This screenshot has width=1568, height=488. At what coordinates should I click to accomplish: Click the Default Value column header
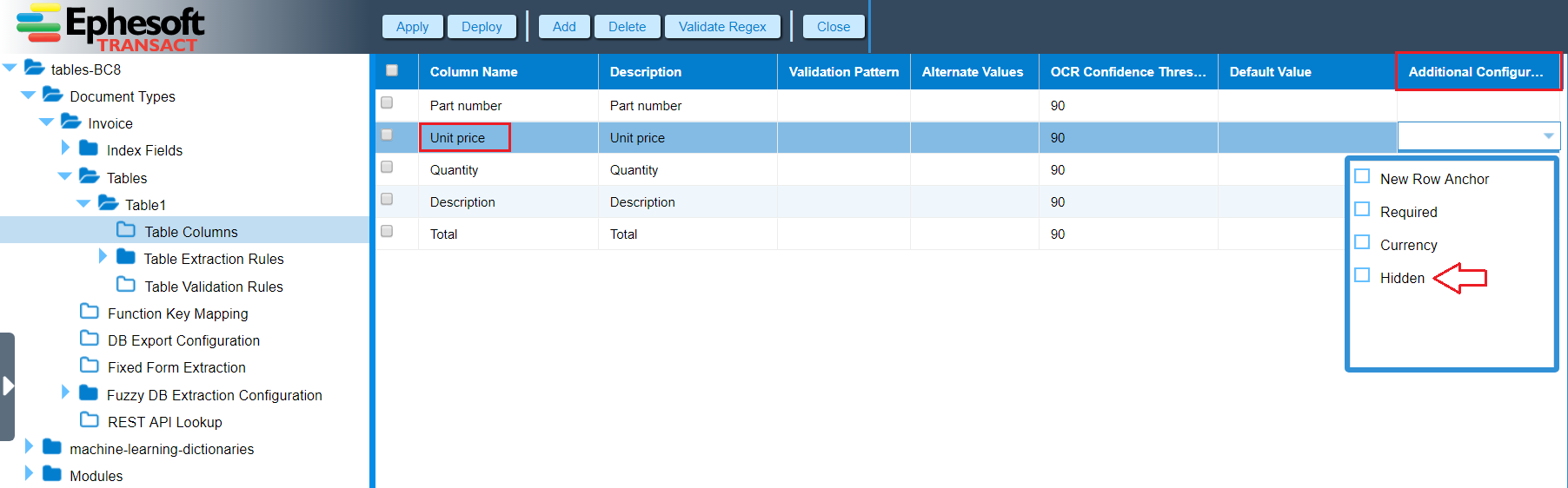pos(1307,72)
